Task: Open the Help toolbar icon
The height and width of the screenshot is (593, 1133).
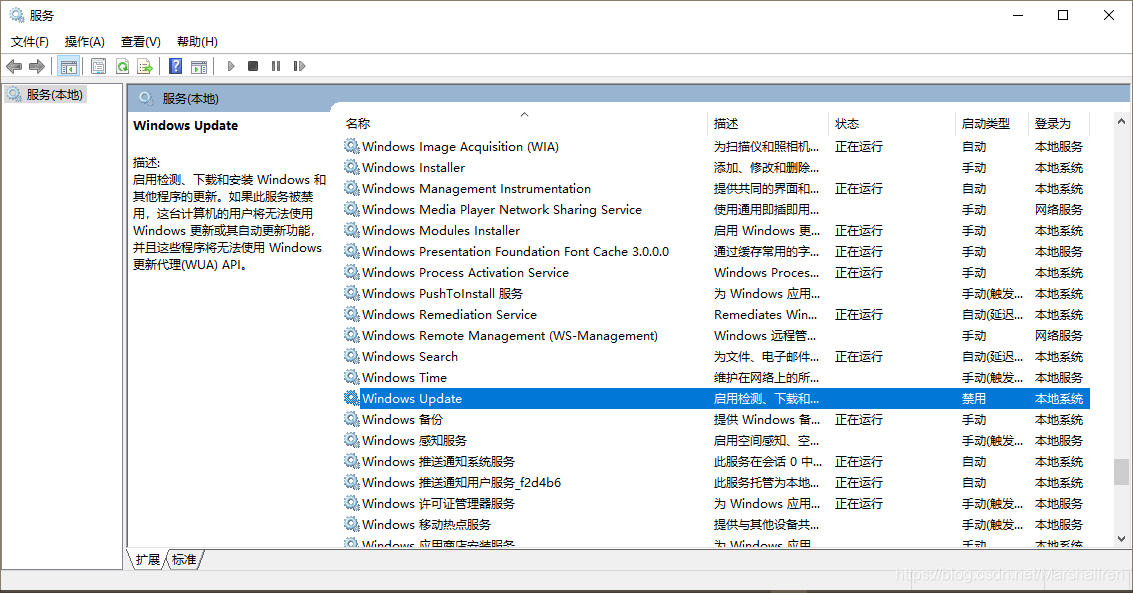Action: tap(175, 66)
